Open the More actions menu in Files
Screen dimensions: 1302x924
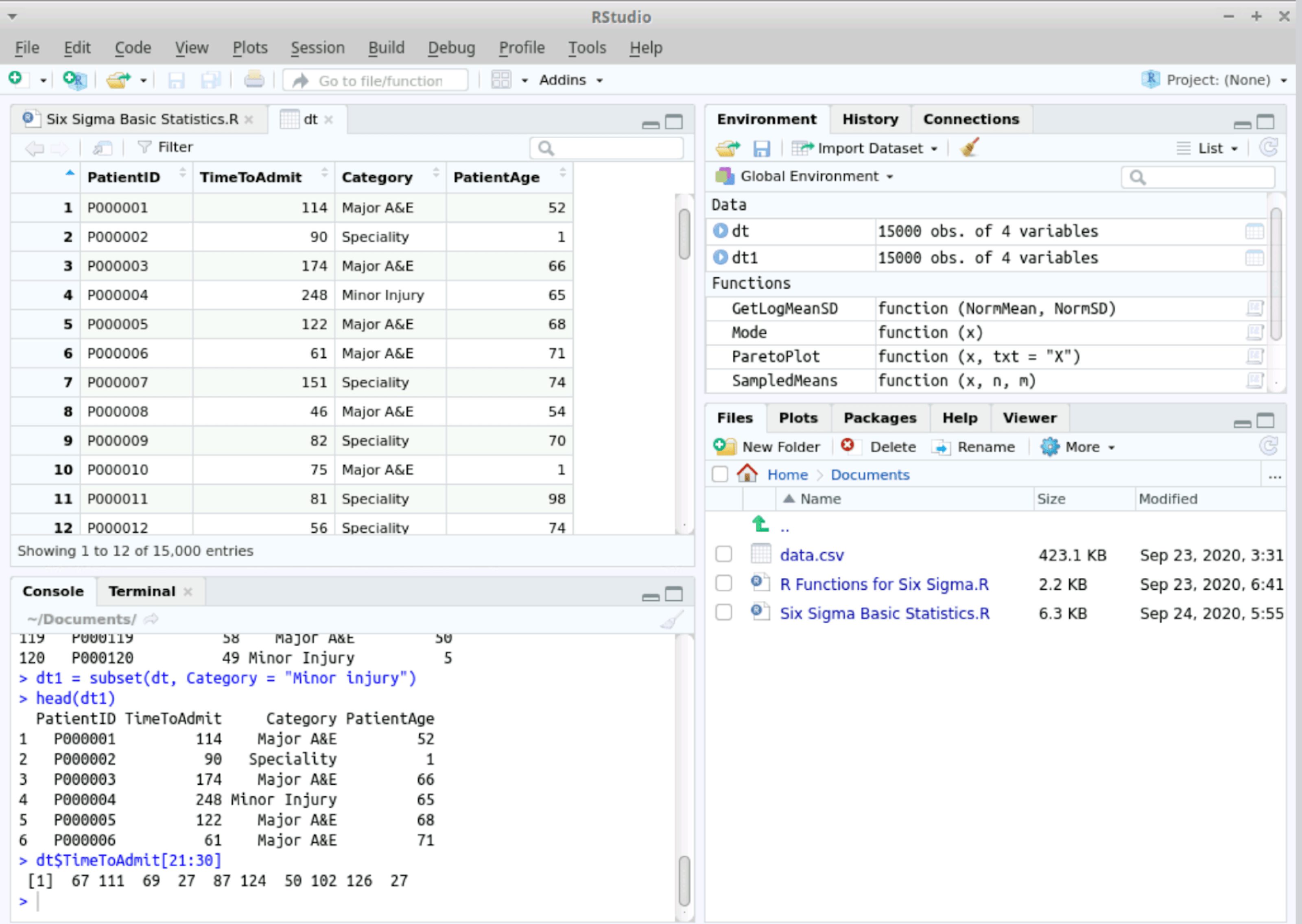tap(1078, 447)
